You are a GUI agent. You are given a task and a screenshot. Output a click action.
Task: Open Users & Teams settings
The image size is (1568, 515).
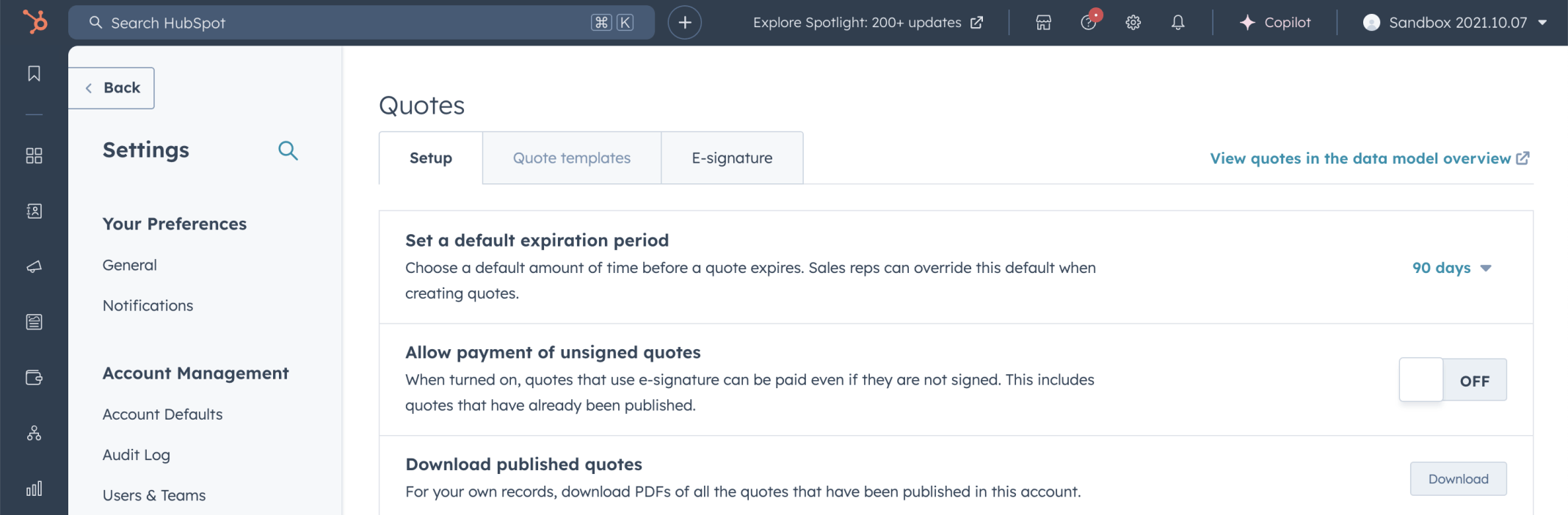coord(154,495)
